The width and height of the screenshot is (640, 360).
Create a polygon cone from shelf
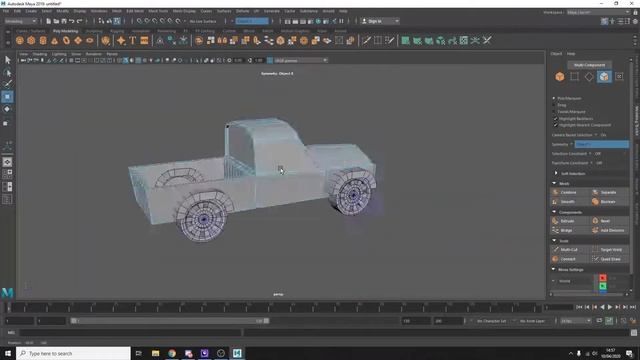pyautogui.click(x=54, y=40)
